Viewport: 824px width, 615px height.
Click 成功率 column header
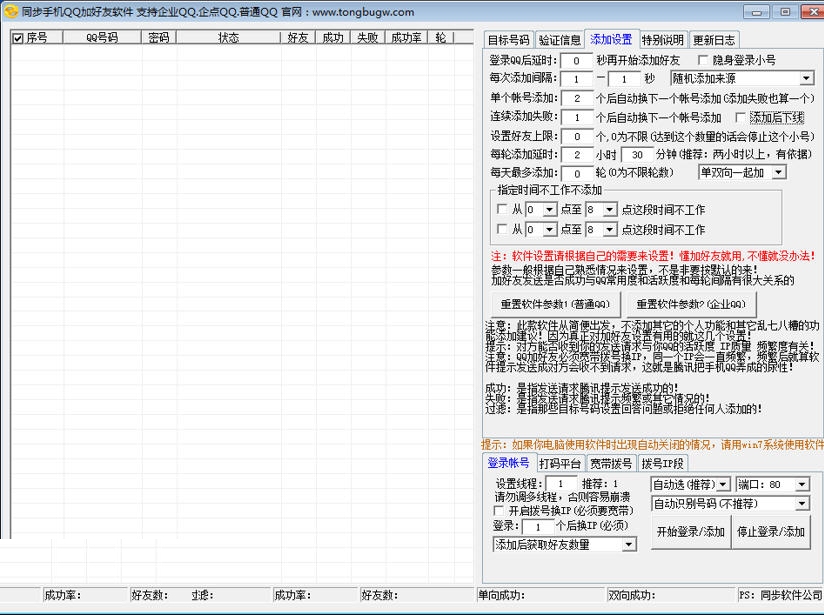tap(406, 37)
